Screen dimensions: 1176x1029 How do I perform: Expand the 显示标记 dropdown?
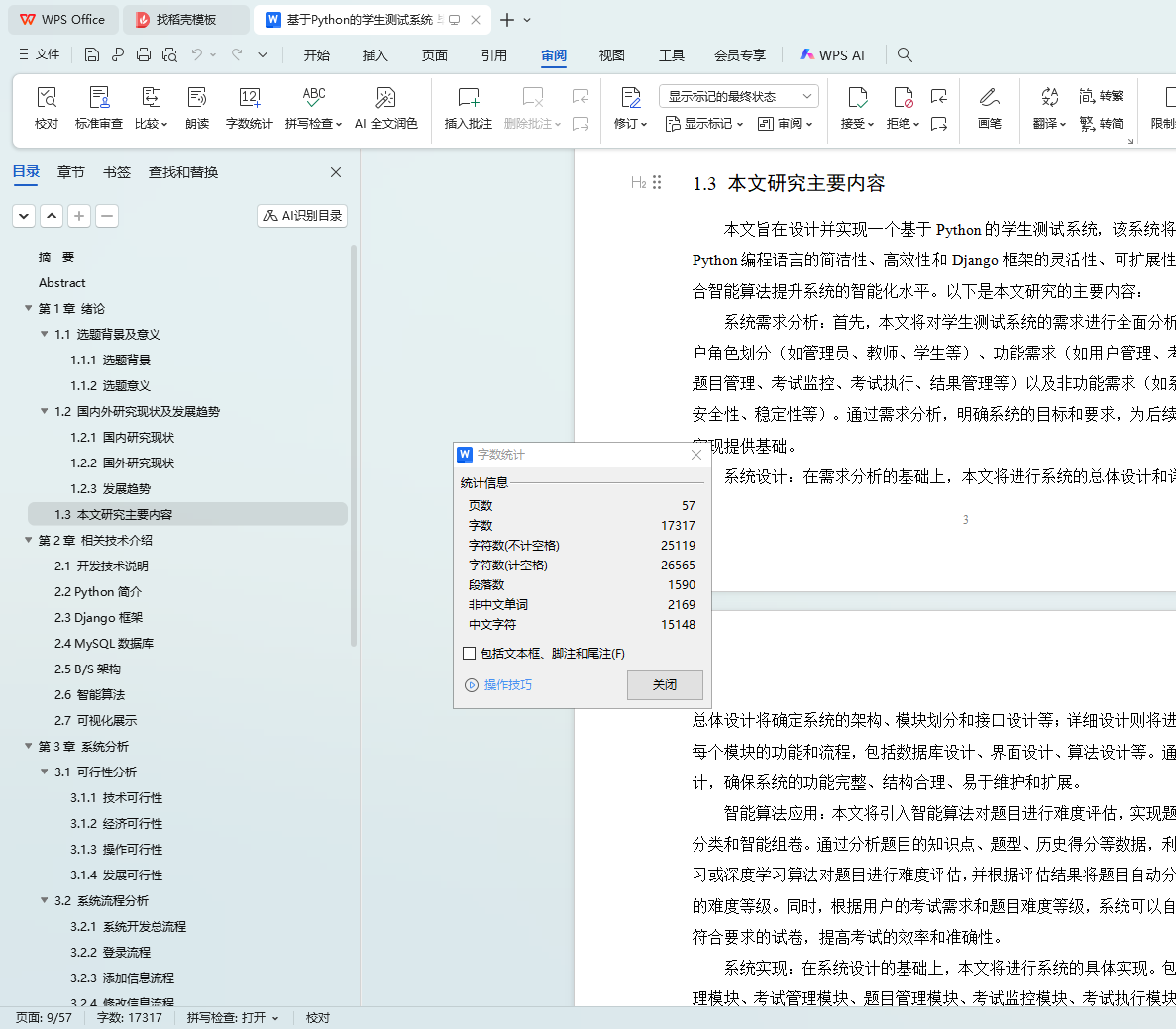tap(704, 123)
